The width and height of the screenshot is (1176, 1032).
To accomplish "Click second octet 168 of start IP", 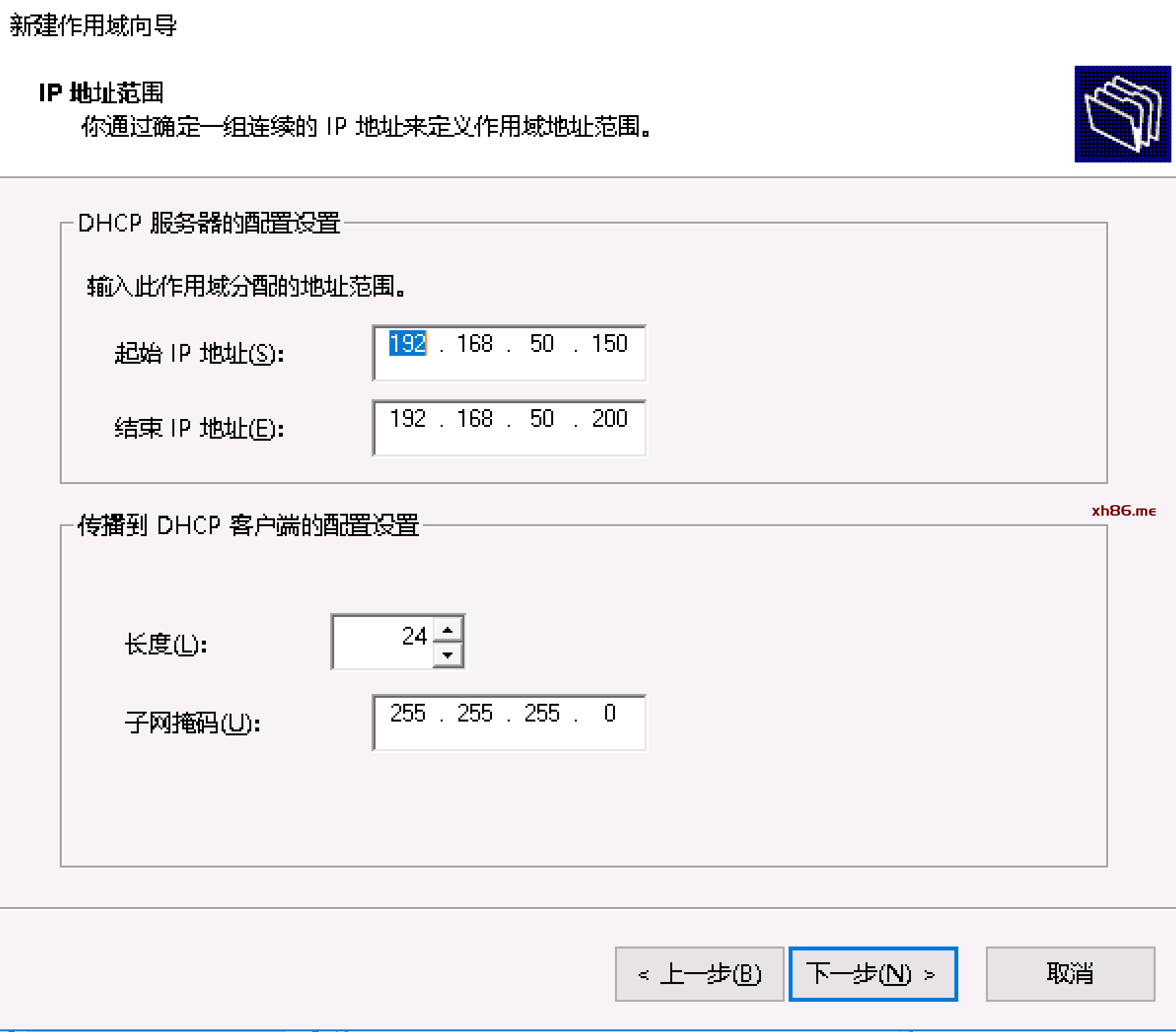I will [475, 343].
